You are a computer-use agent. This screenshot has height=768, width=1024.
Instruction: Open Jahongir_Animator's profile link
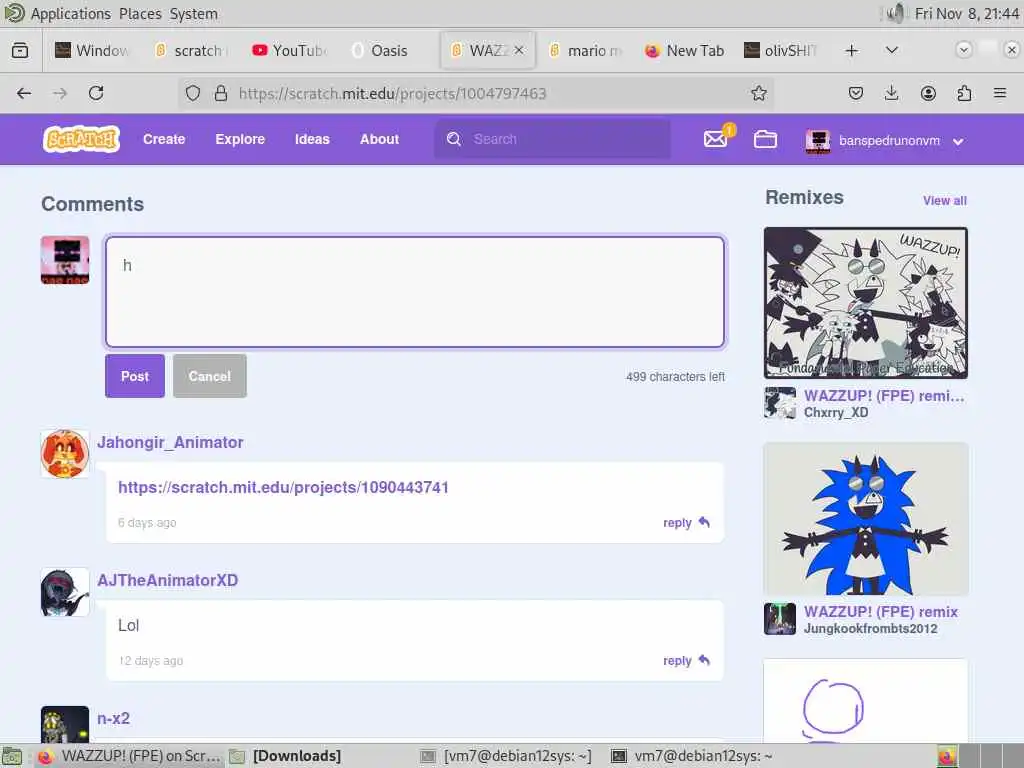click(170, 442)
